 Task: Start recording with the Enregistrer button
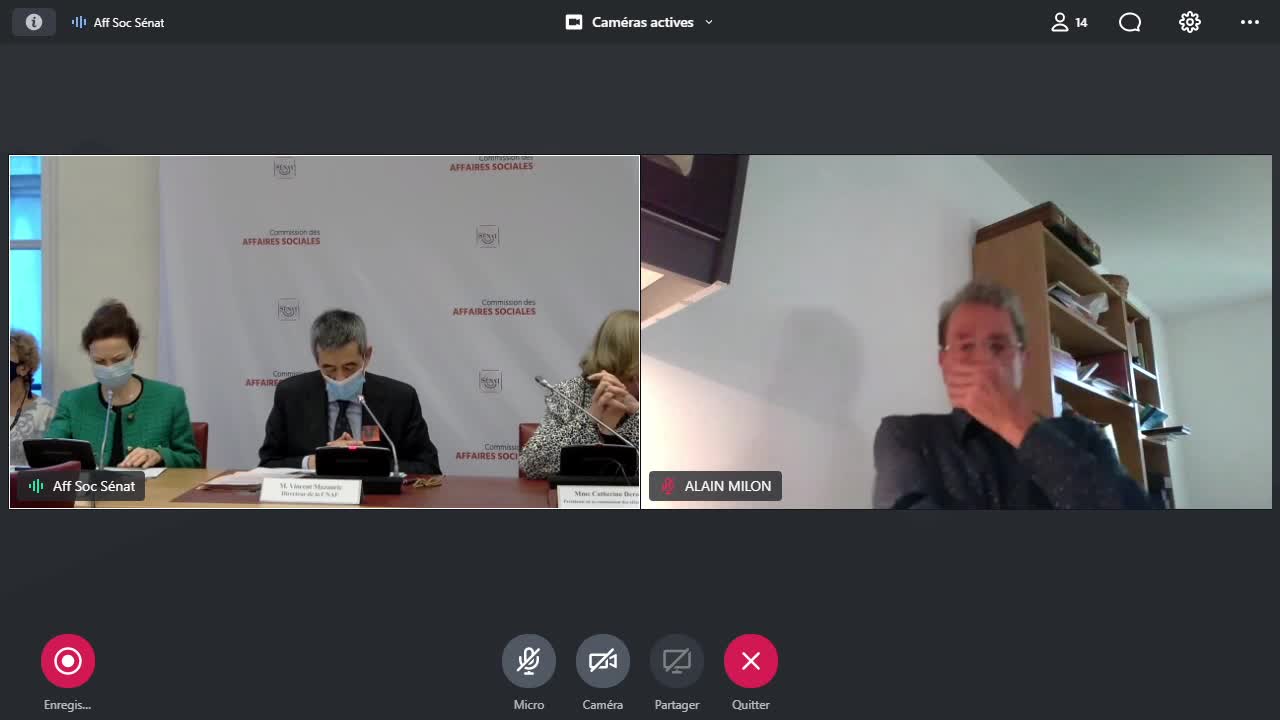coord(68,661)
